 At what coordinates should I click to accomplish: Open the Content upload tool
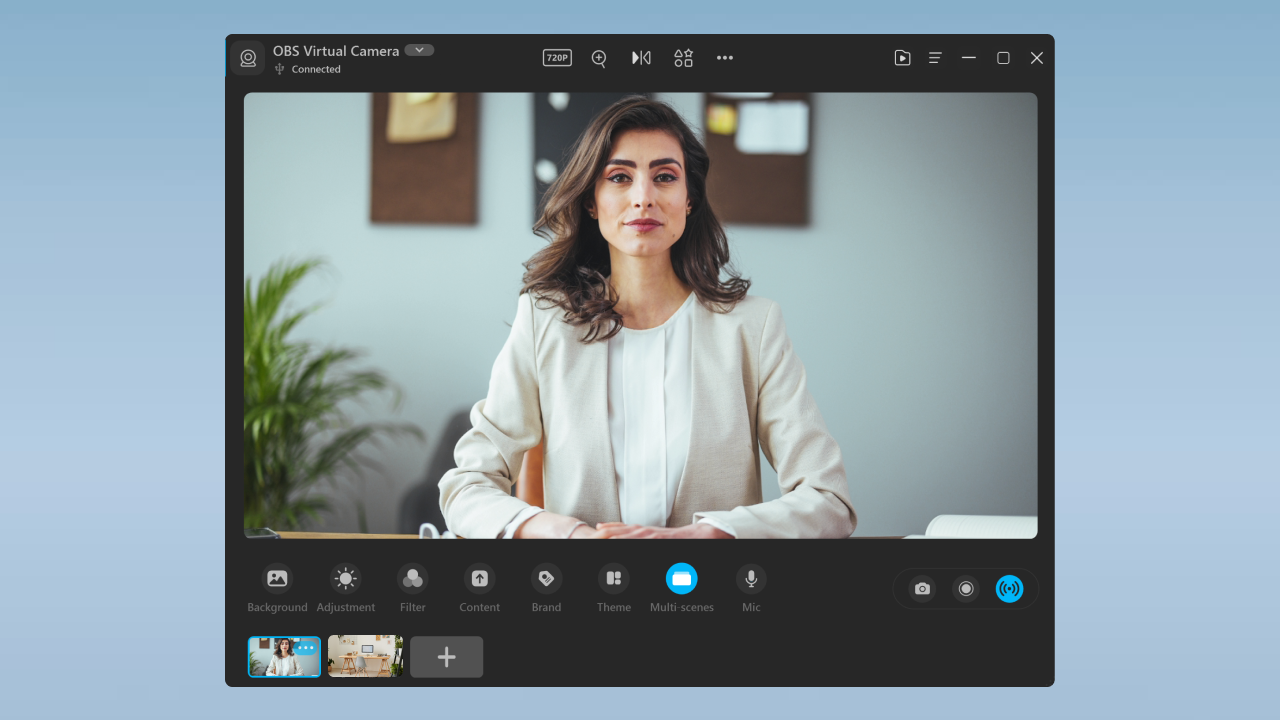click(x=479, y=579)
